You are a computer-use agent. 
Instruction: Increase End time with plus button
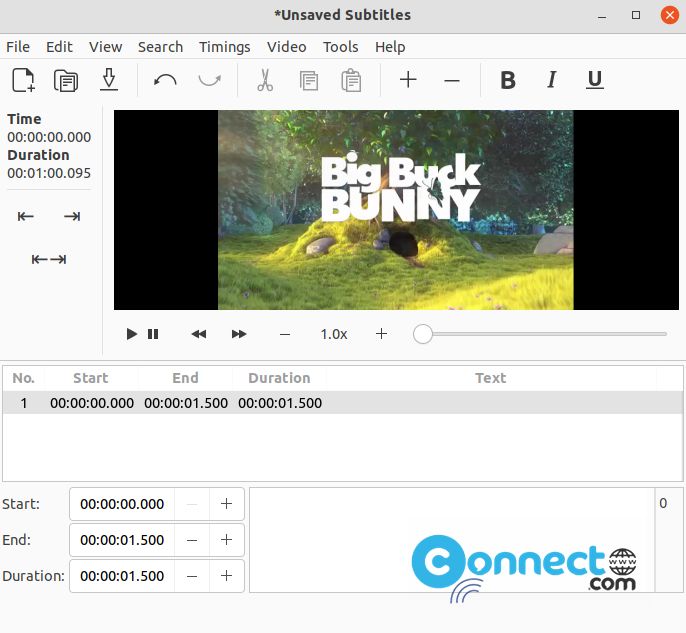(x=226, y=540)
